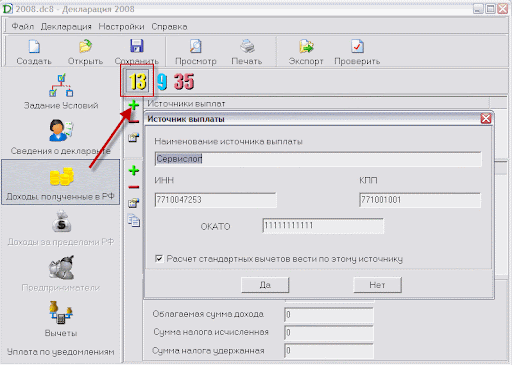Edit payment source with upper edit icon

[134, 137]
